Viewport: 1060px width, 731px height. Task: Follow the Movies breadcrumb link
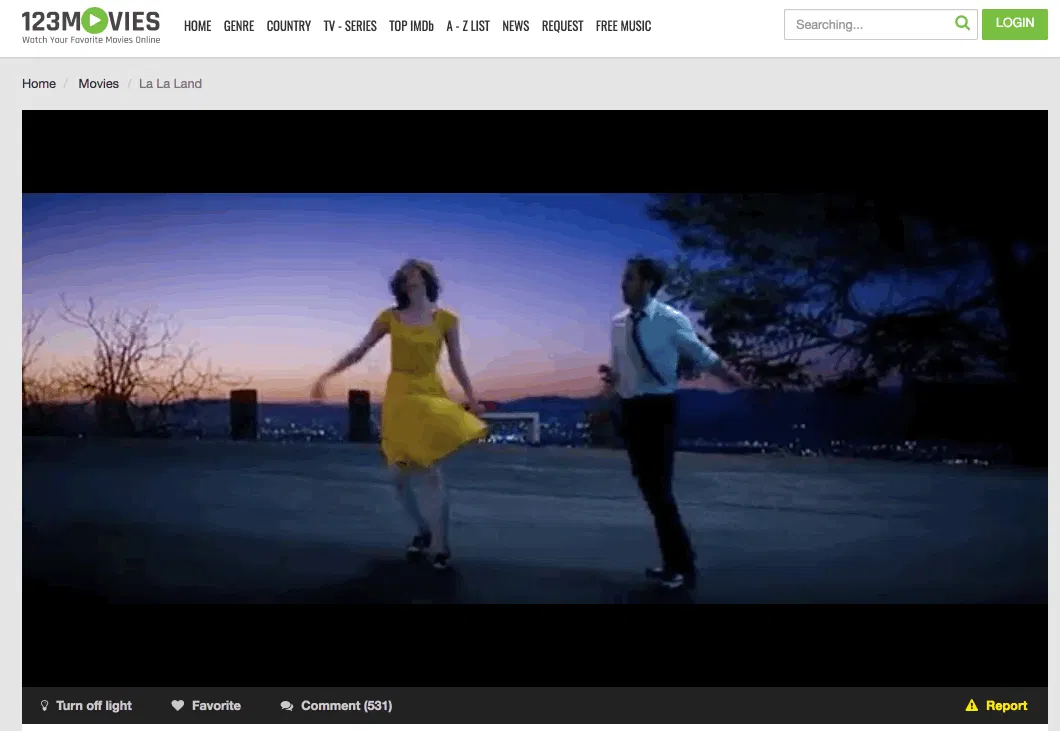point(99,83)
